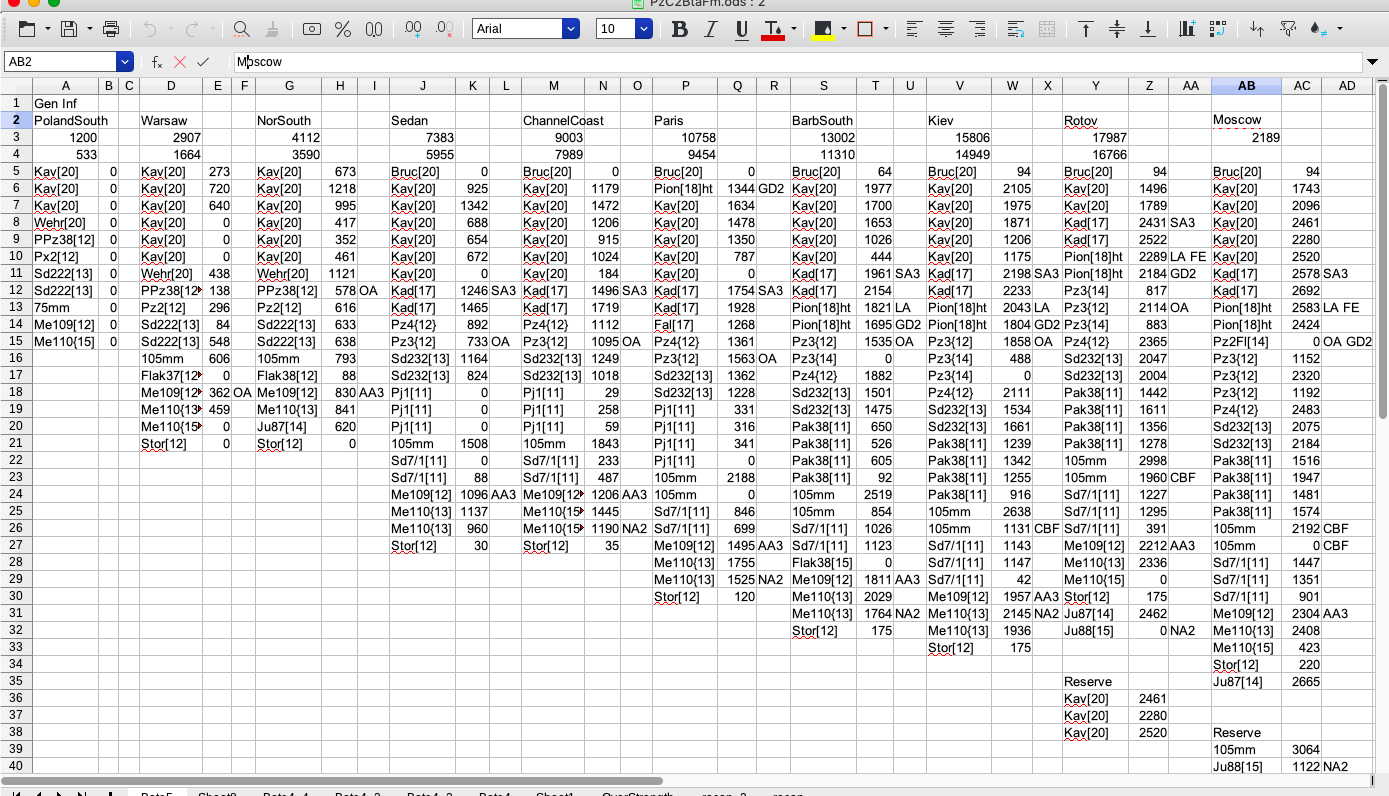This screenshot has height=796, width=1389.
Task: Select the 'Reserve' cell under Rotov
Action: pos(1096,681)
